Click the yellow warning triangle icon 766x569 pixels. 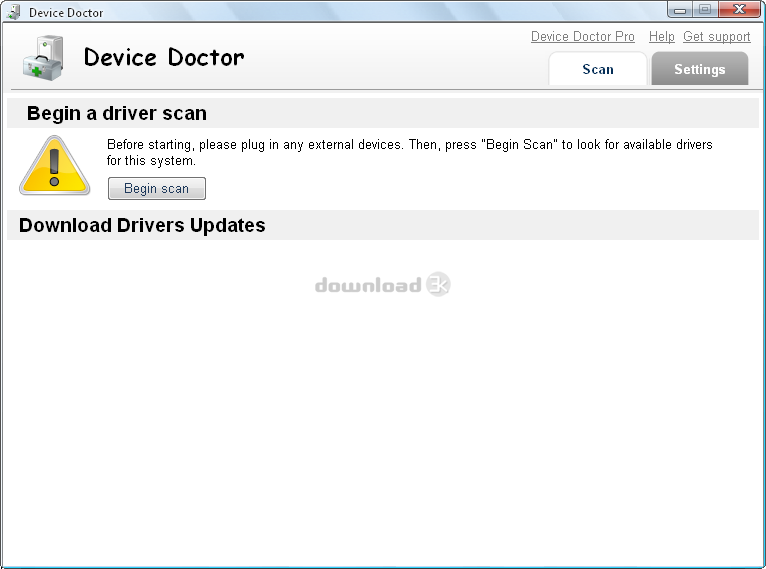[54, 166]
